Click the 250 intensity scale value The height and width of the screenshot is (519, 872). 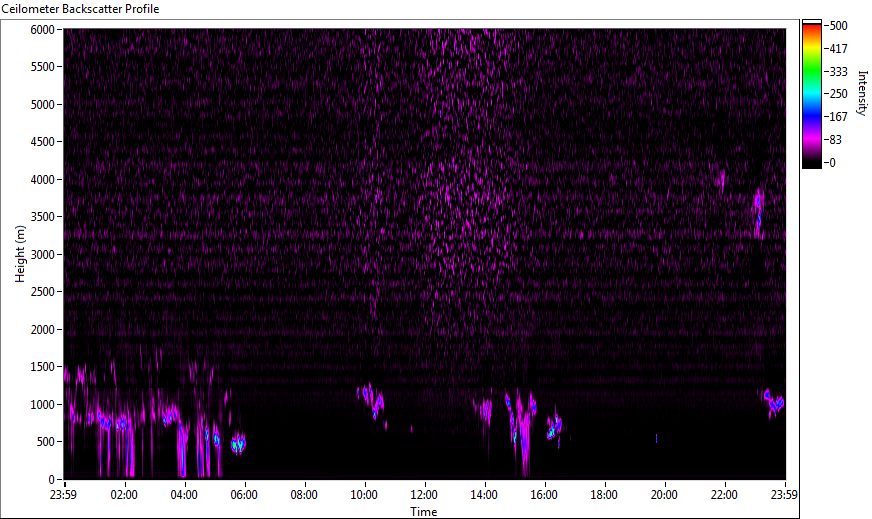coord(838,94)
